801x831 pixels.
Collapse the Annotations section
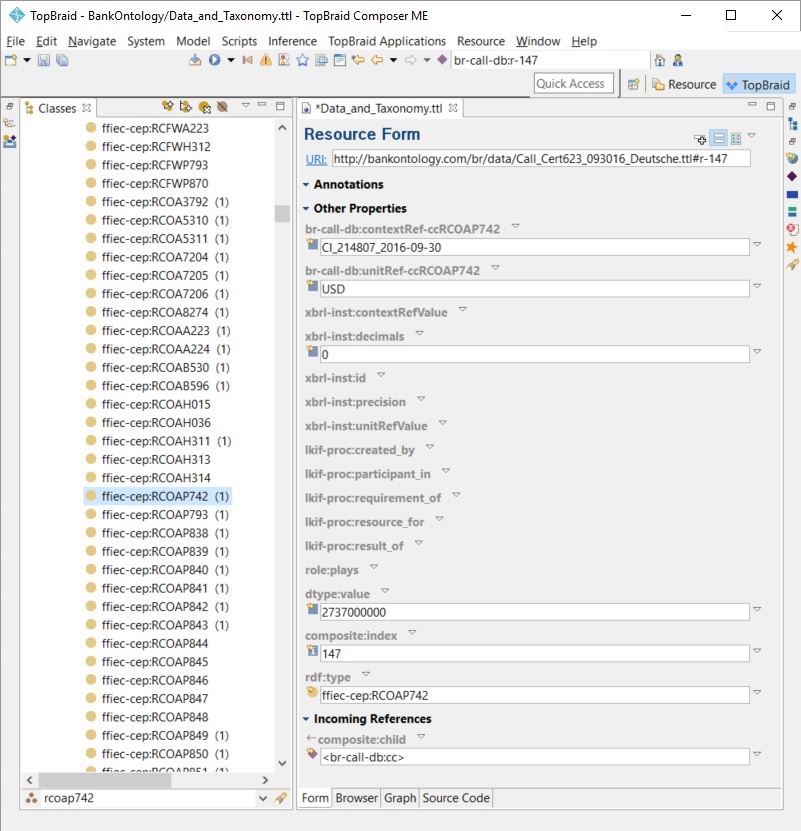pos(307,185)
